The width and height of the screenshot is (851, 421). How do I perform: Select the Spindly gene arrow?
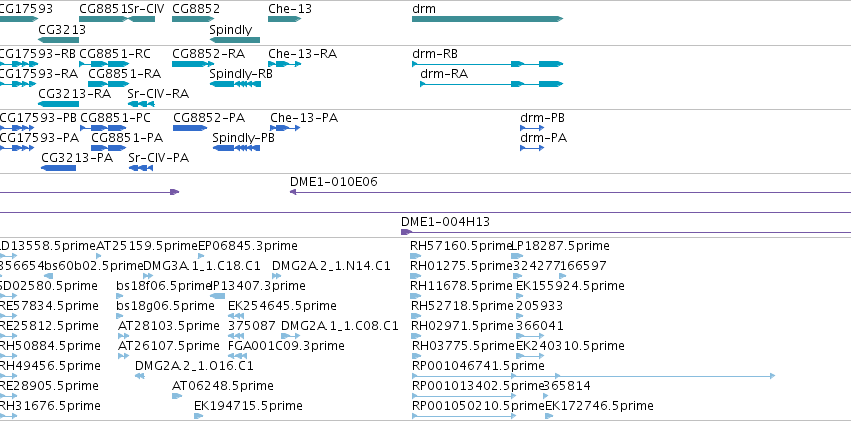[234, 40]
